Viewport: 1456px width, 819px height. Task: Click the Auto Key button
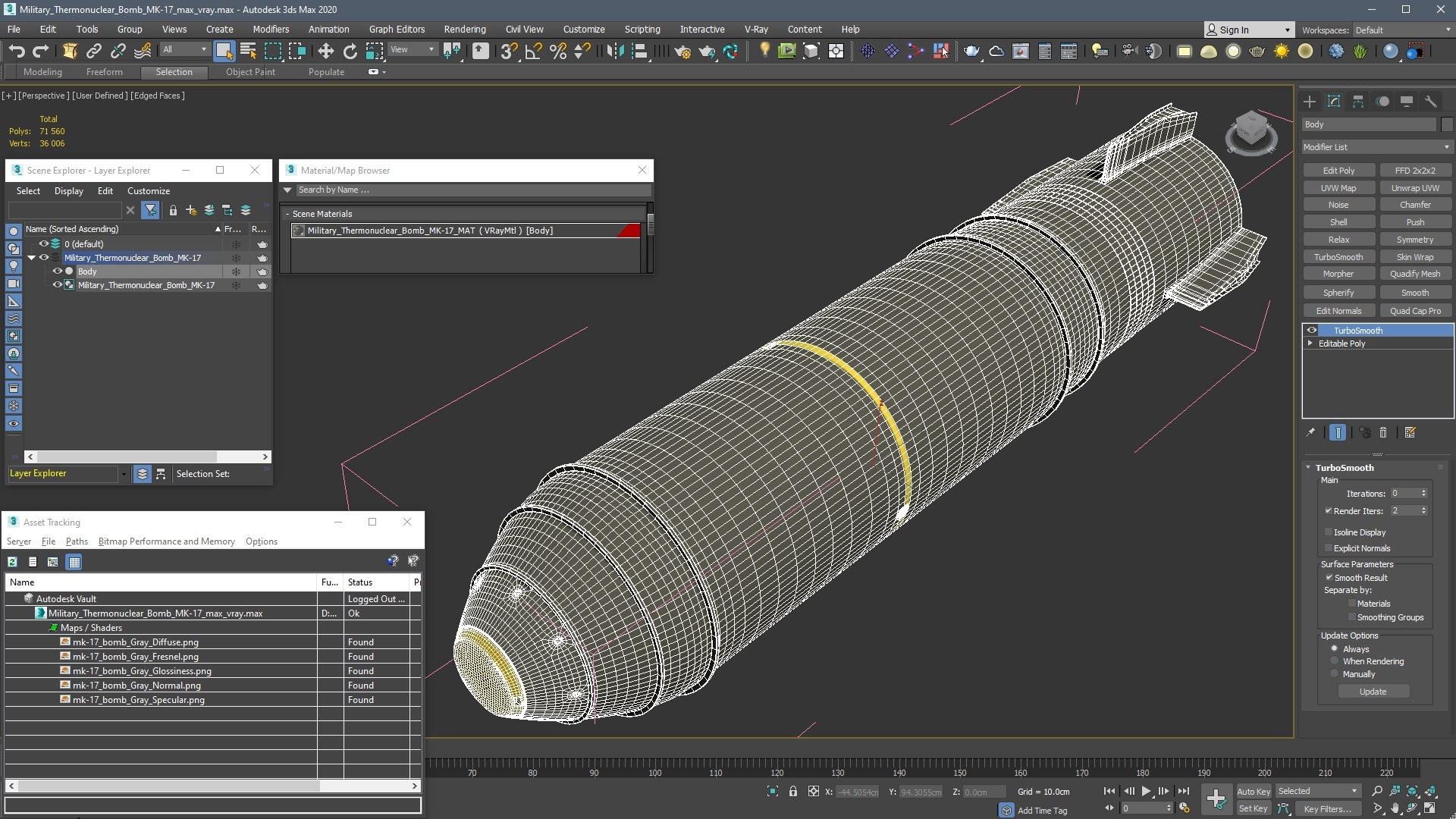pyautogui.click(x=1254, y=792)
